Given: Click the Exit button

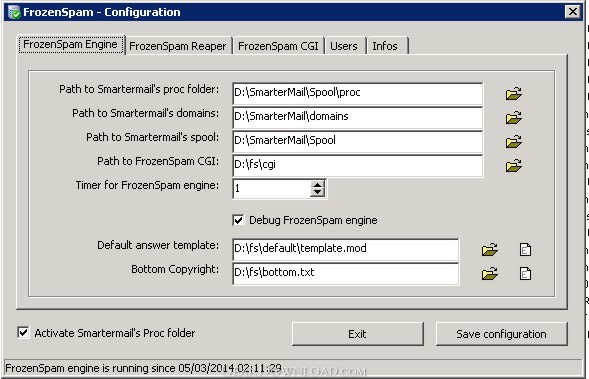Looking at the screenshot, I should point(358,334).
